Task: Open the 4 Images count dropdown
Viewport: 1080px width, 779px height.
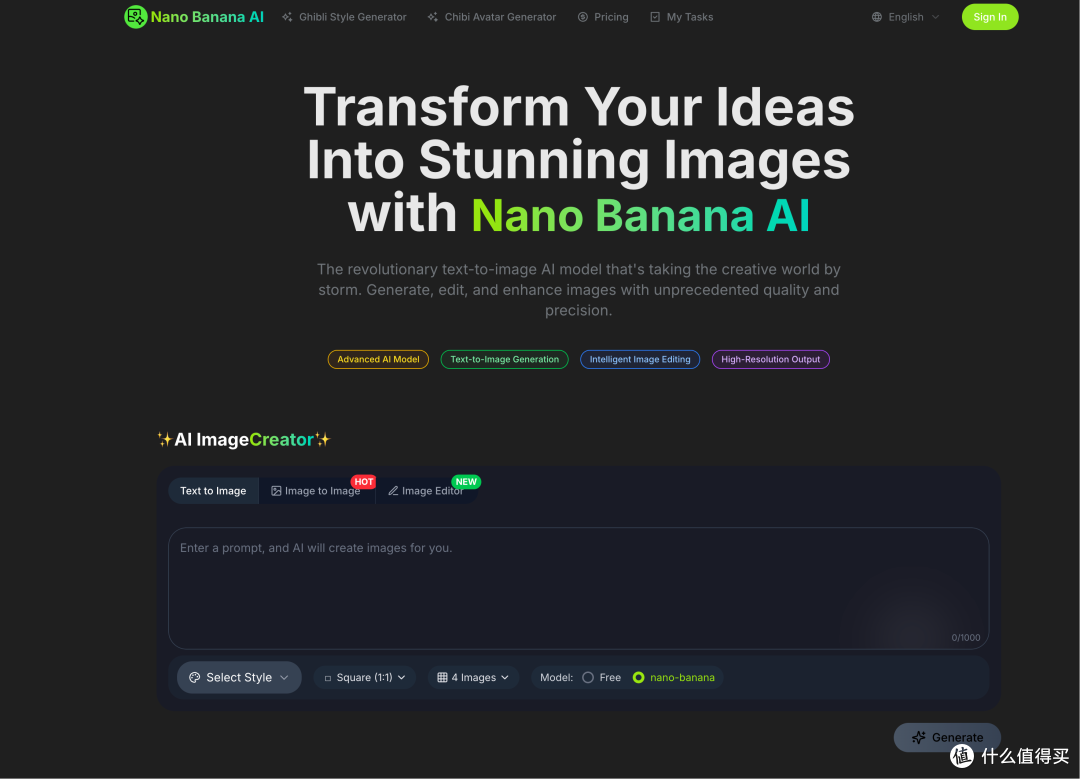Action: [x=473, y=678]
